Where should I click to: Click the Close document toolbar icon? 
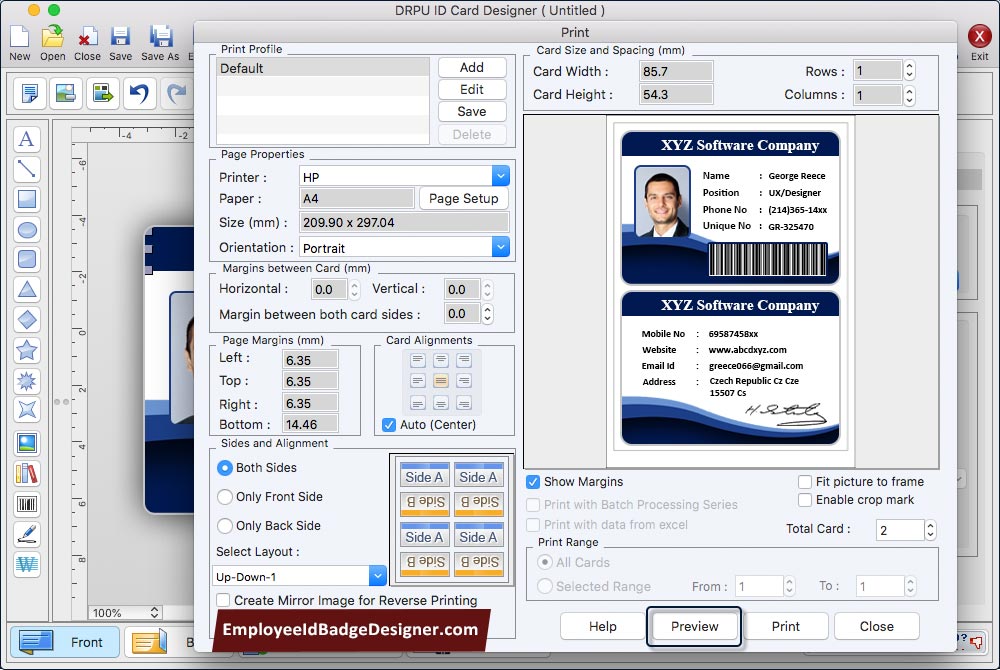[x=87, y=36]
